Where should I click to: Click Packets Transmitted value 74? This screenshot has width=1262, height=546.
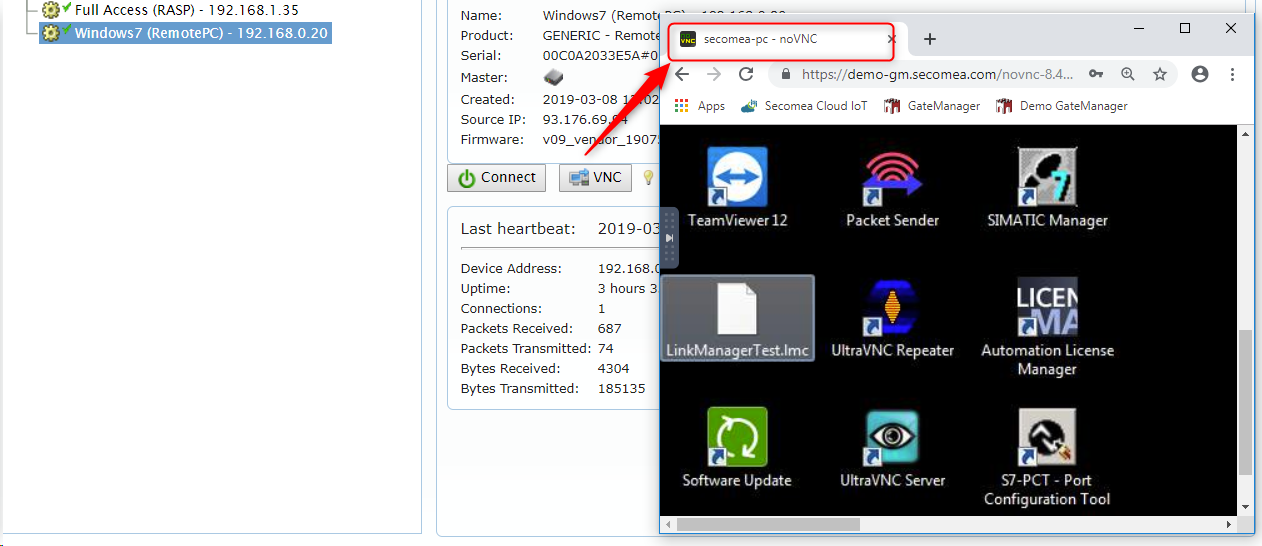606,348
